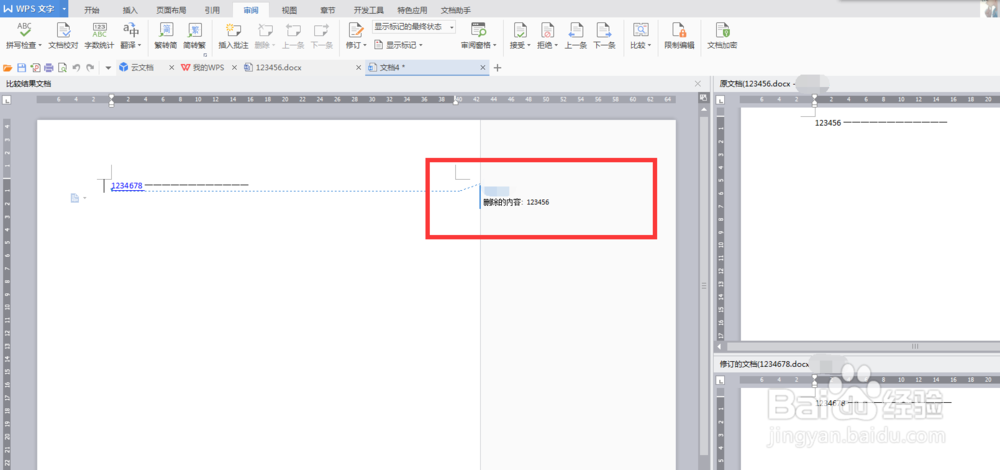The image size is (1000, 470).
Task: Close the 比较结果文档 pane
Action: 697,84
